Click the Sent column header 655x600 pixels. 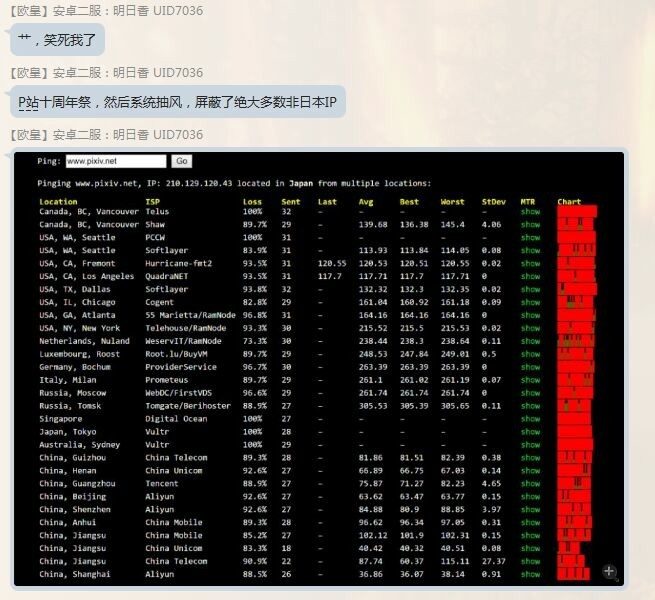pyautogui.click(x=291, y=202)
